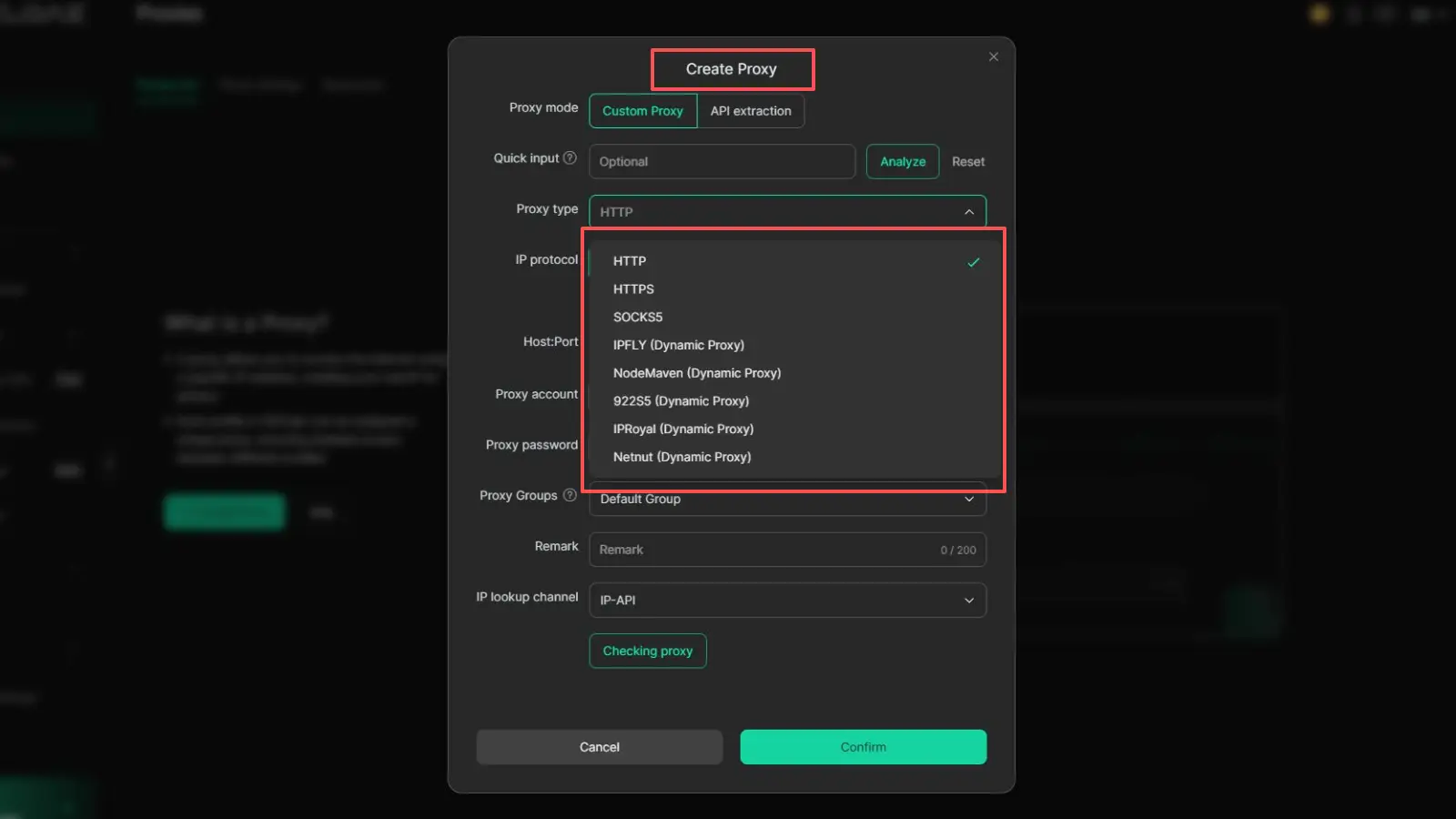1456x819 pixels.
Task: Collapse the Proxy type dropdown
Action: coord(968,212)
